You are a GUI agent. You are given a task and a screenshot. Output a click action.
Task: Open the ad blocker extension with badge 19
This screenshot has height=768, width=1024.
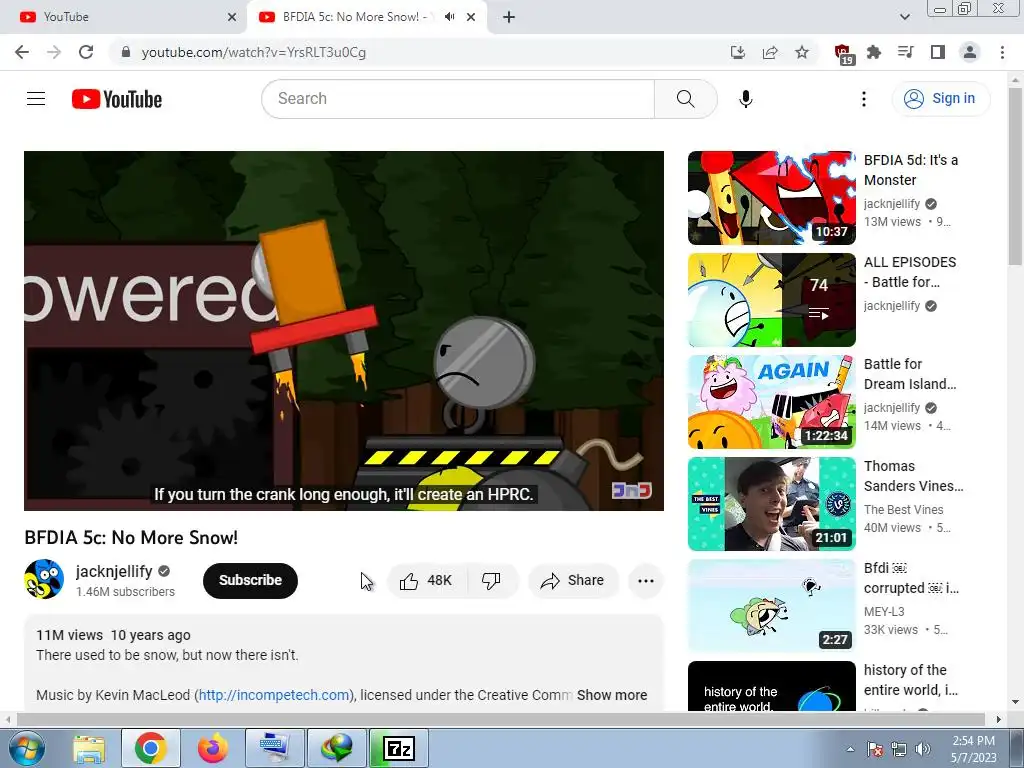(843, 54)
